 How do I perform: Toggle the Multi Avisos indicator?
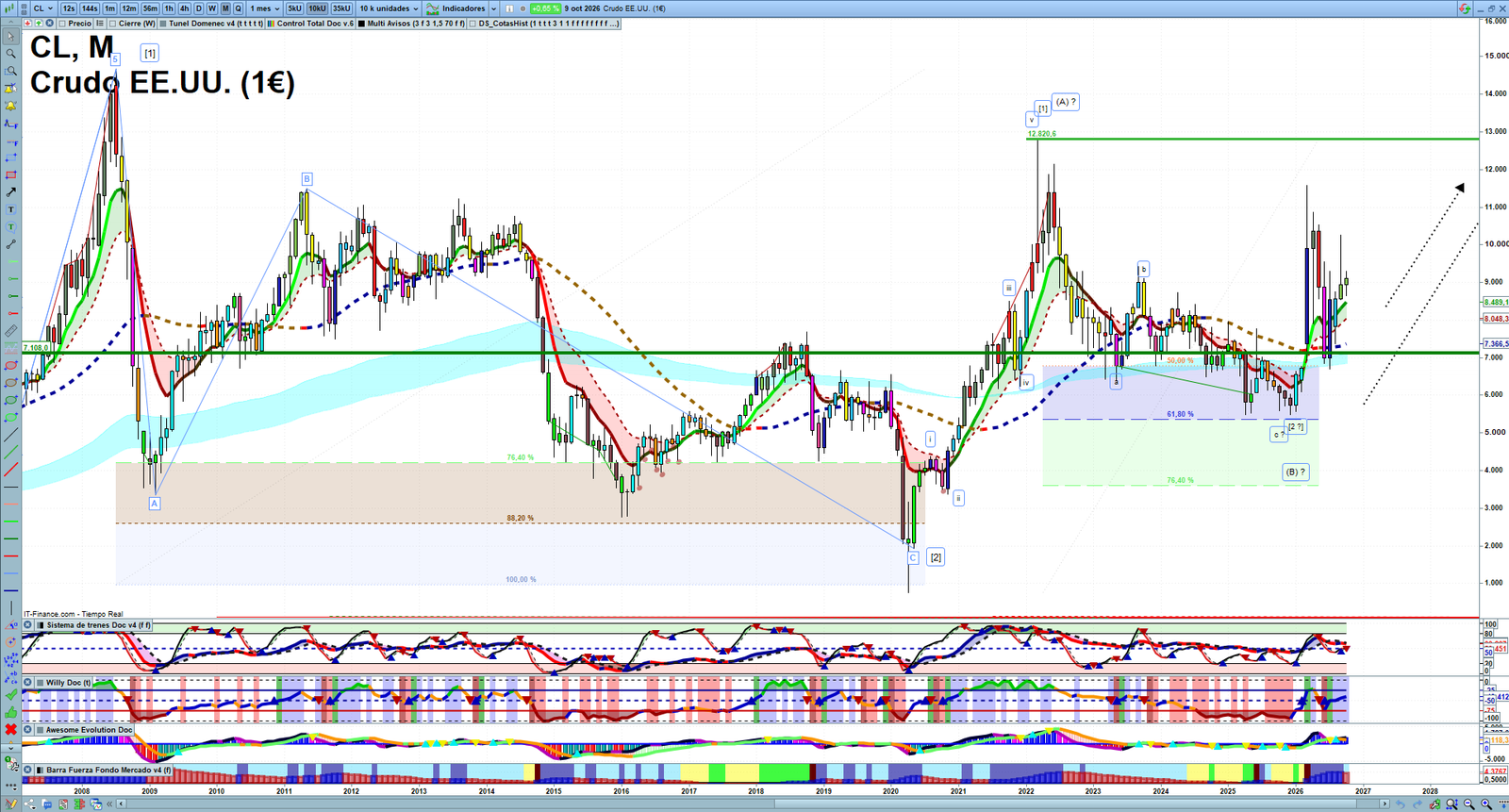pyautogui.click(x=361, y=24)
